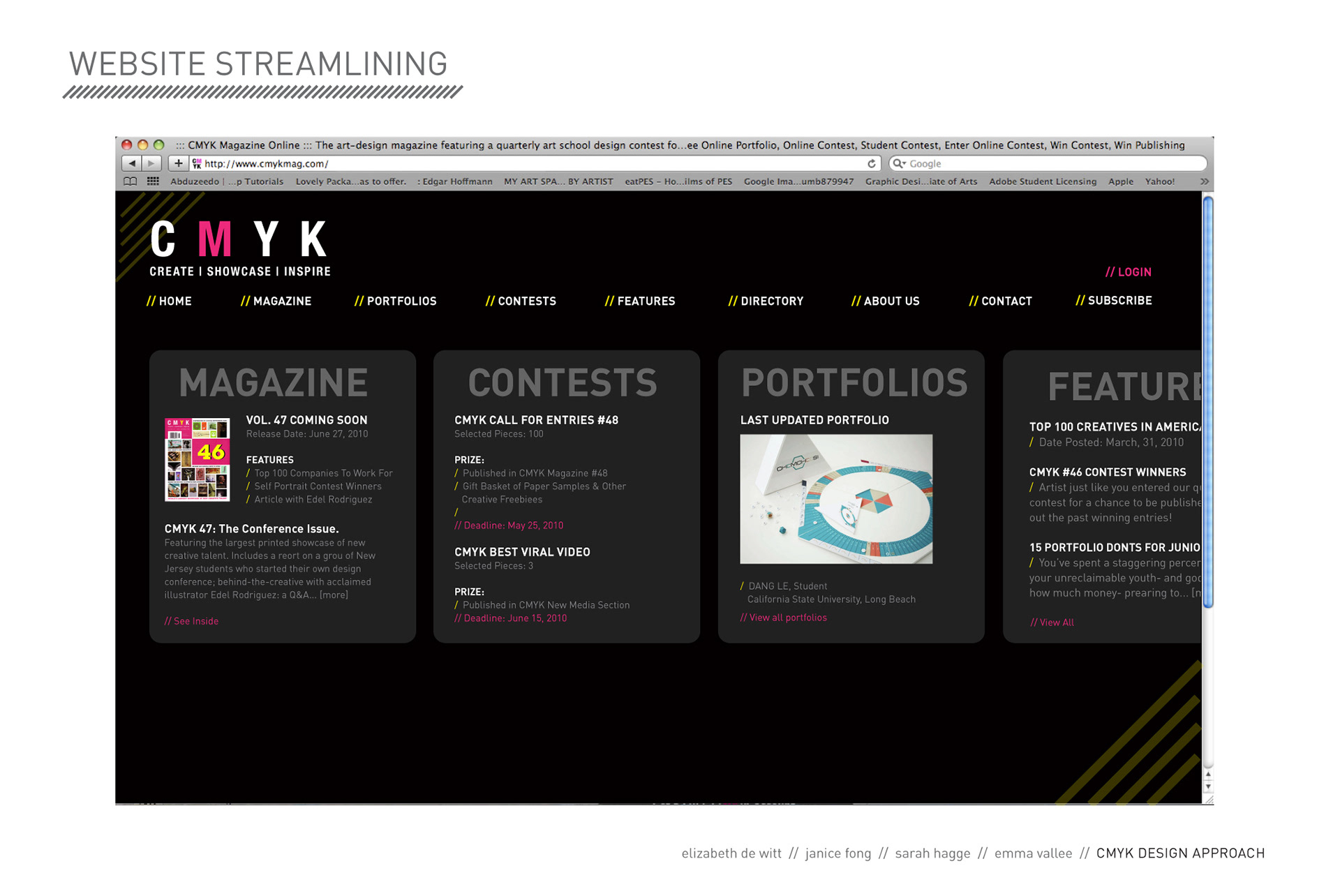Click the vertical page scrollbar thumb
Image resolution: width=1340 pixels, height=896 pixels.
pos(1208,401)
